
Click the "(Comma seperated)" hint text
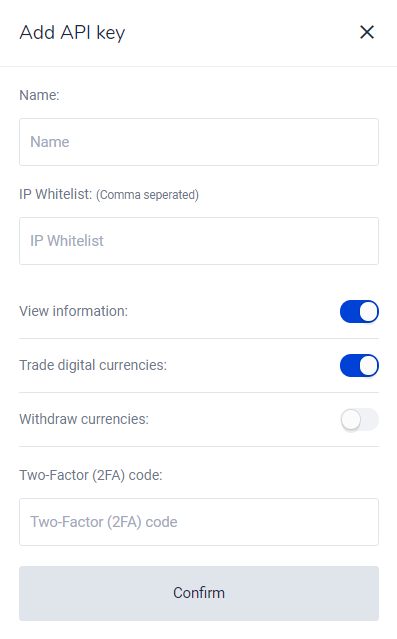pos(148,195)
